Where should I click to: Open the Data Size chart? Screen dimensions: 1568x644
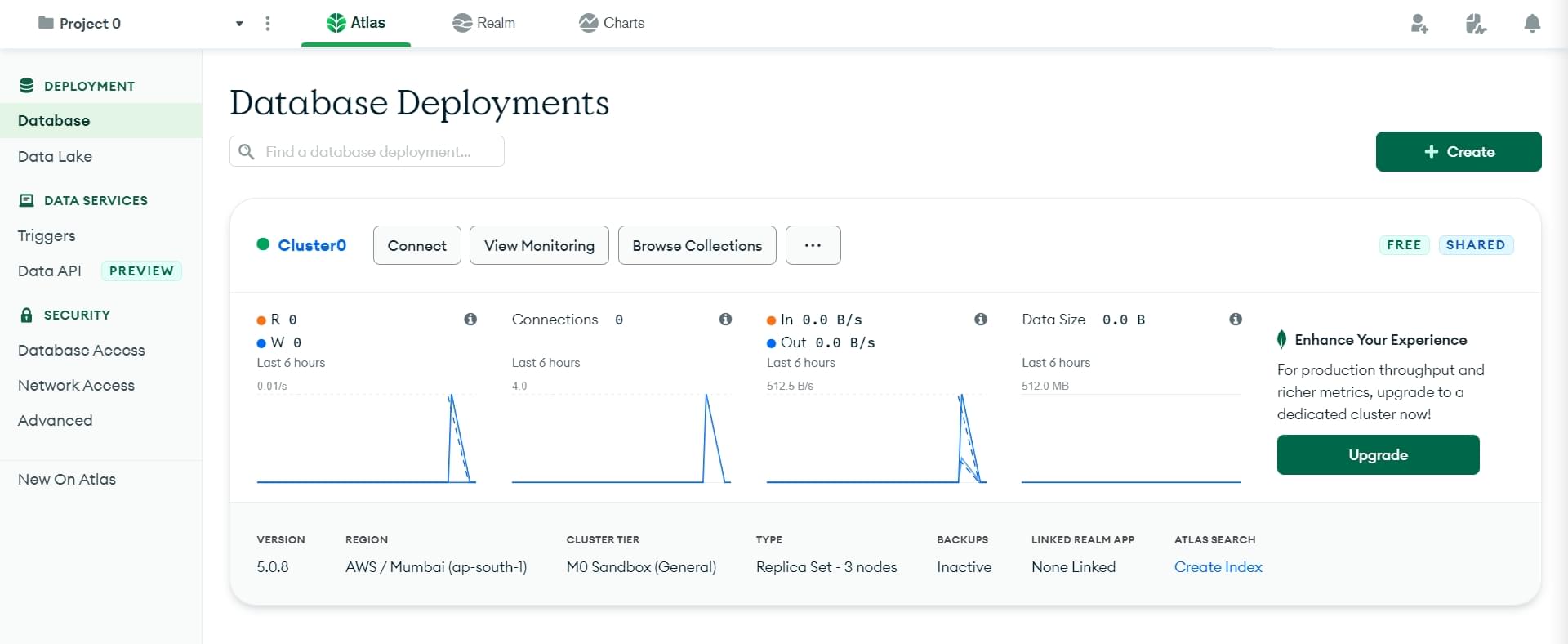(x=1131, y=438)
